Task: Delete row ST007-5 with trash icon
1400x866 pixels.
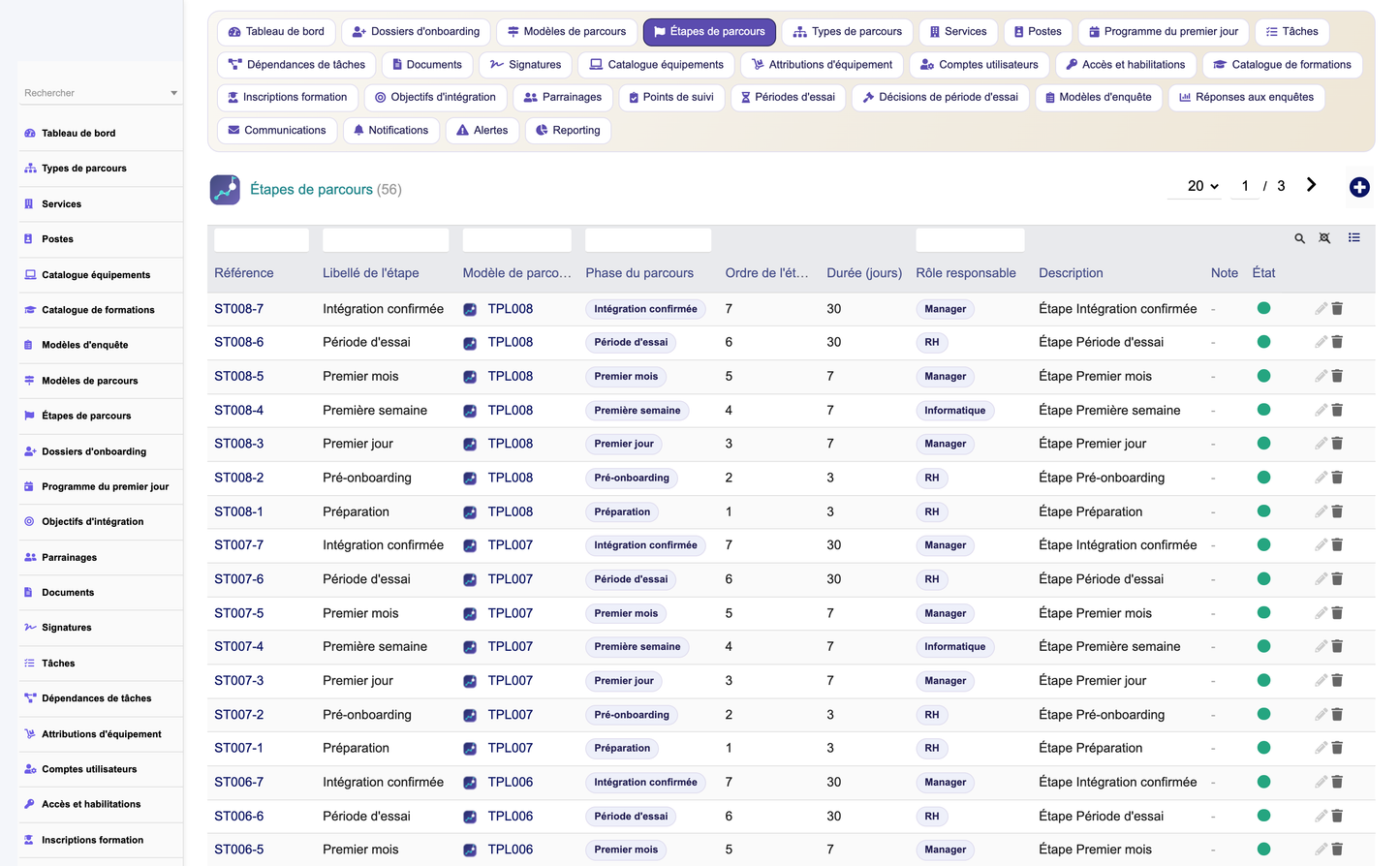Action: click(x=1337, y=613)
